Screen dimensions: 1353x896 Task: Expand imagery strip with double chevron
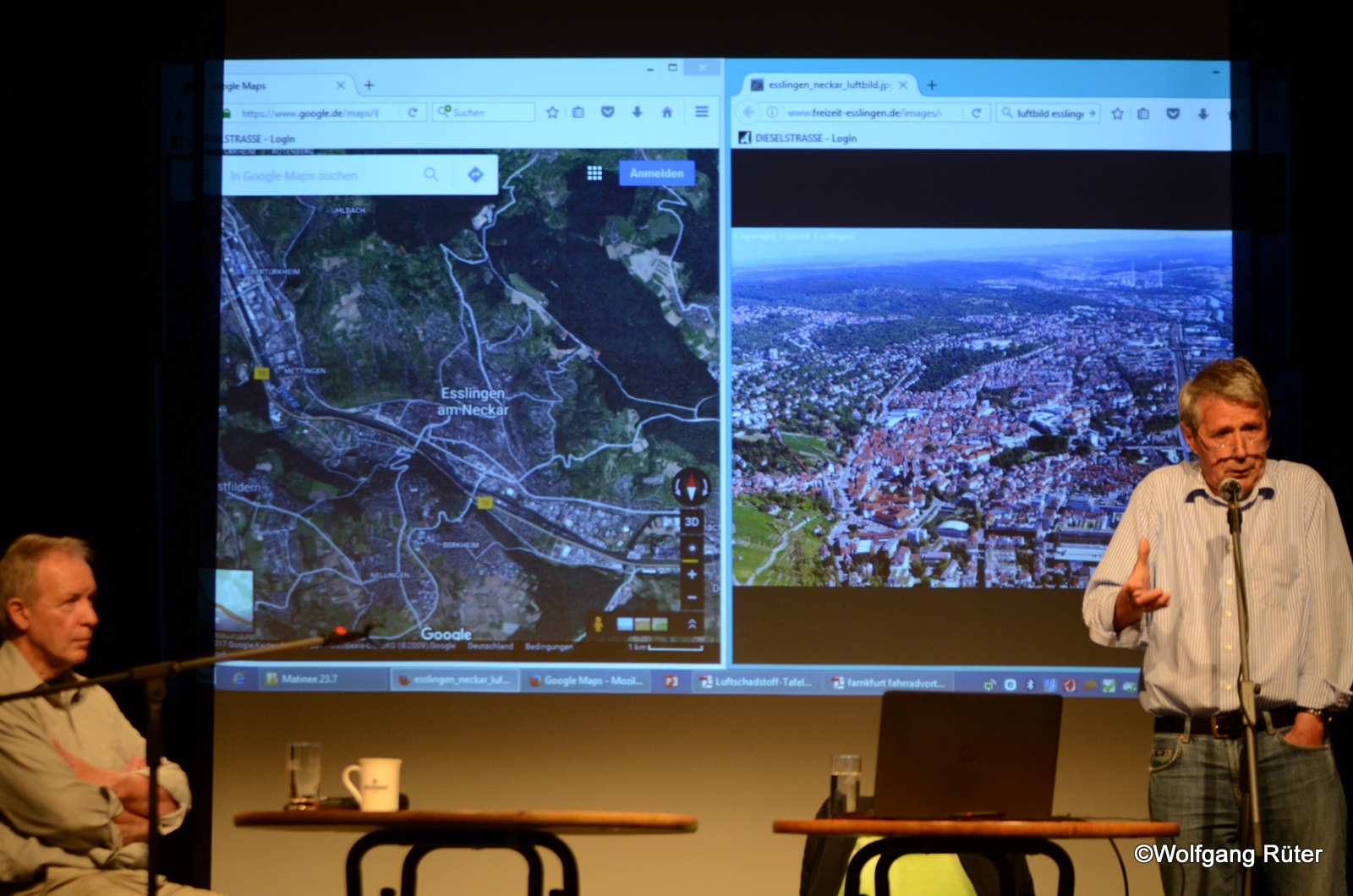692,624
